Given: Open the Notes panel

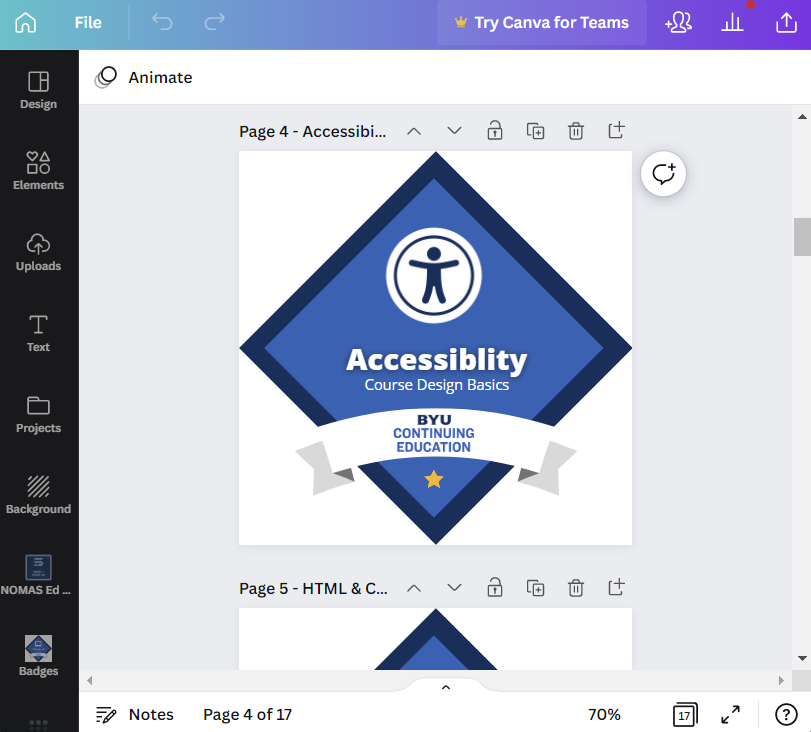Looking at the screenshot, I should tap(135, 714).
